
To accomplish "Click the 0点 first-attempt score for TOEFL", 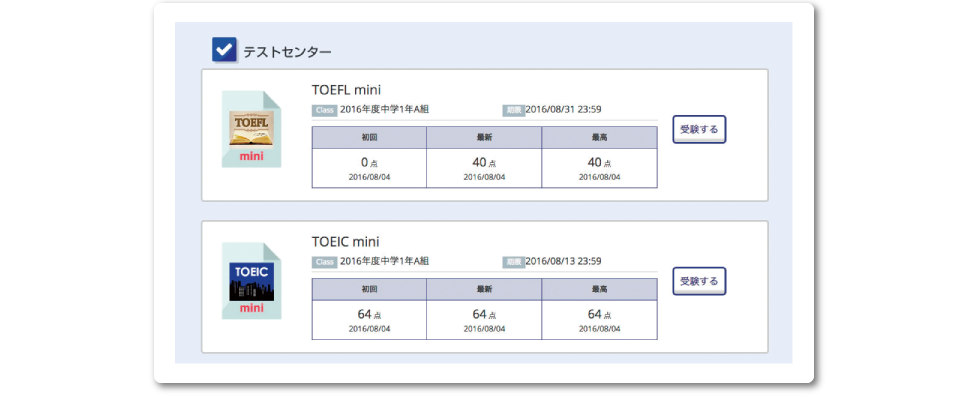I will click(x=369, y=163).
